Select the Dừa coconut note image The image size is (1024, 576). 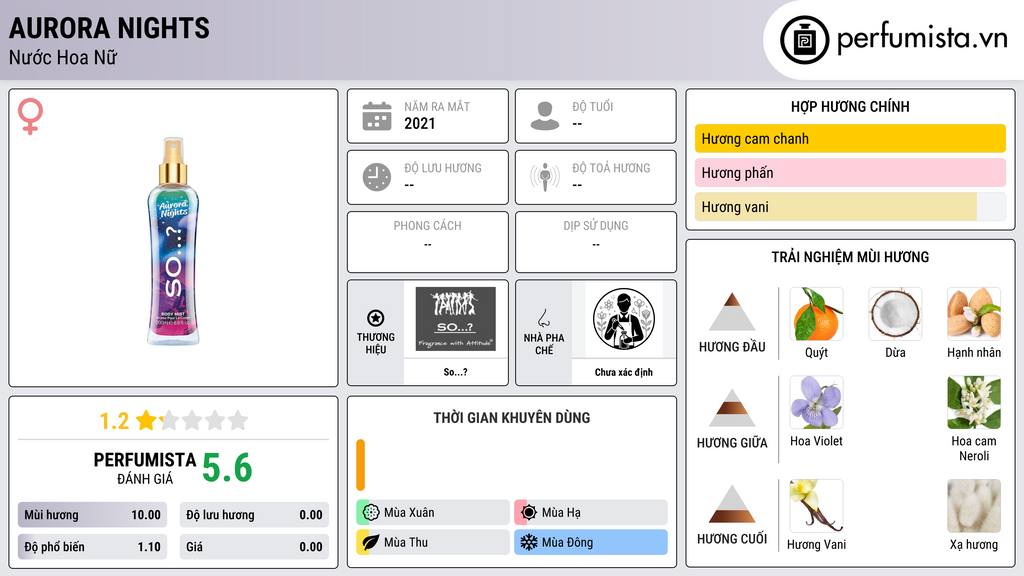(895, 314)
